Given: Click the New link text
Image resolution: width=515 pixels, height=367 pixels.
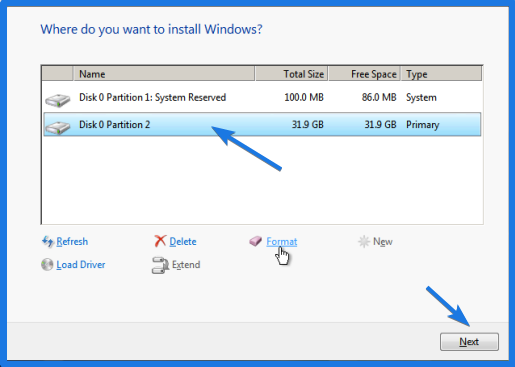Looking at the screenshot, I should [x=383, y=241].
